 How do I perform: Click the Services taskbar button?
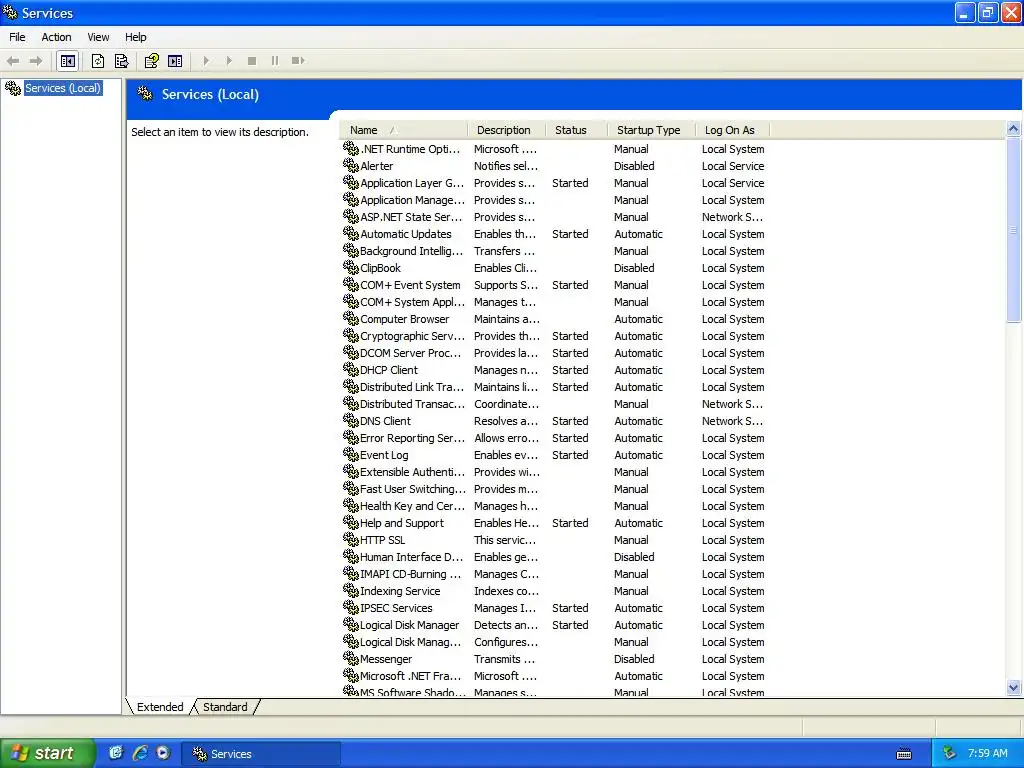[x=260, y=754]
